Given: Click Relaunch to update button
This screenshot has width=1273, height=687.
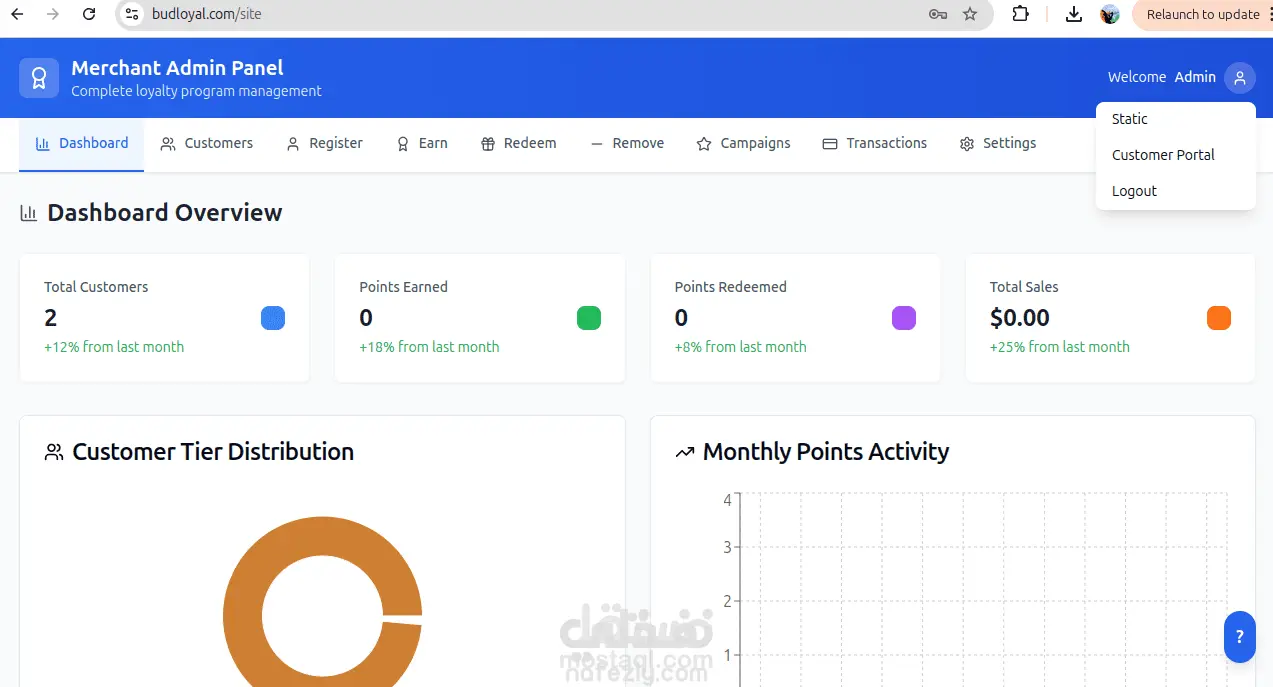Looking at the screenshot, I should (1202, 14).
